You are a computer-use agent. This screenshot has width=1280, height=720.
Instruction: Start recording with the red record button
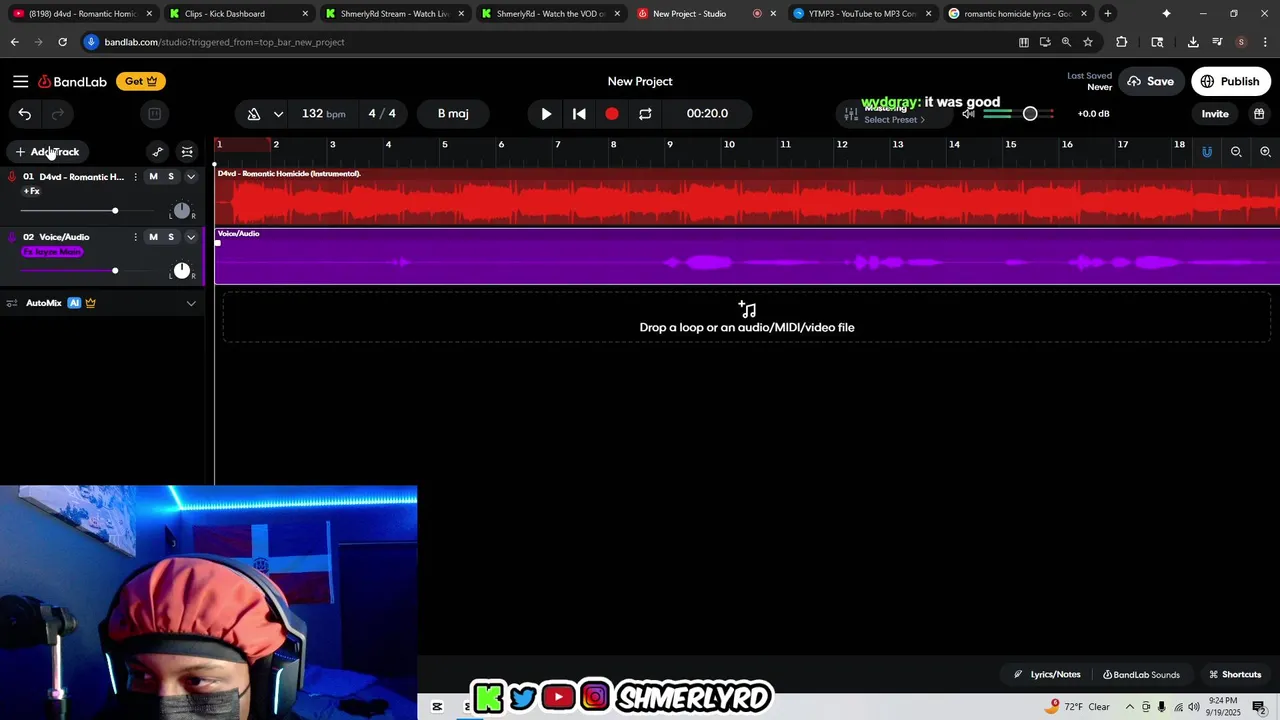(x=612, y=114)
